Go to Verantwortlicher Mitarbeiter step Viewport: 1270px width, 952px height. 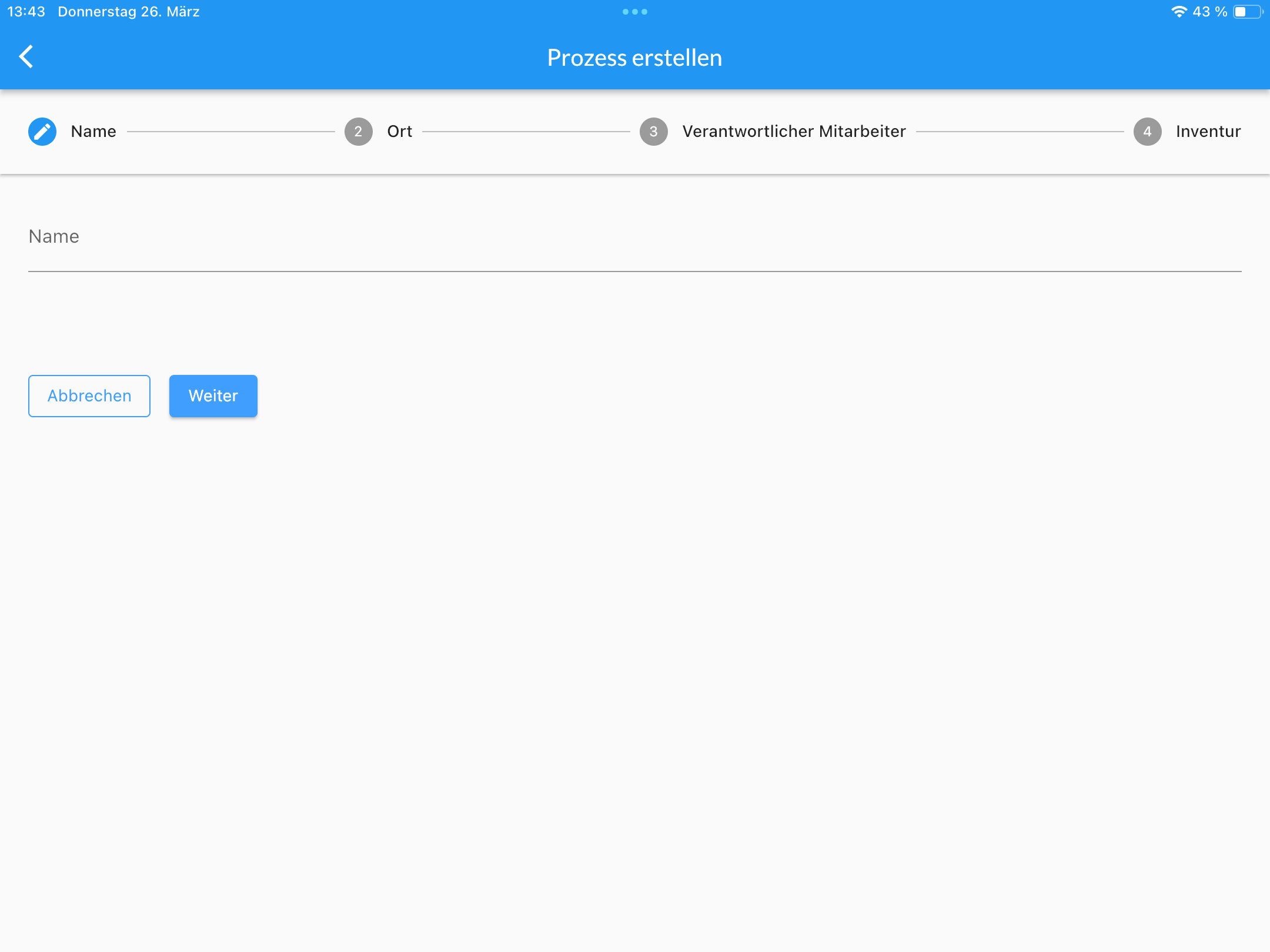[x=794, y=132]
